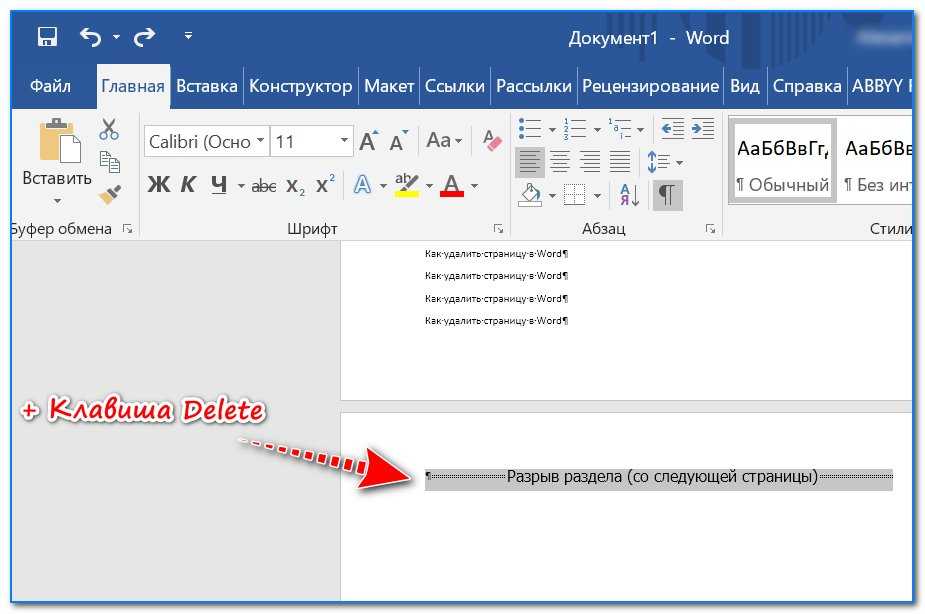Switch to the Вид tab
This screenshot has width=925, height=614.
click(744, 86)
